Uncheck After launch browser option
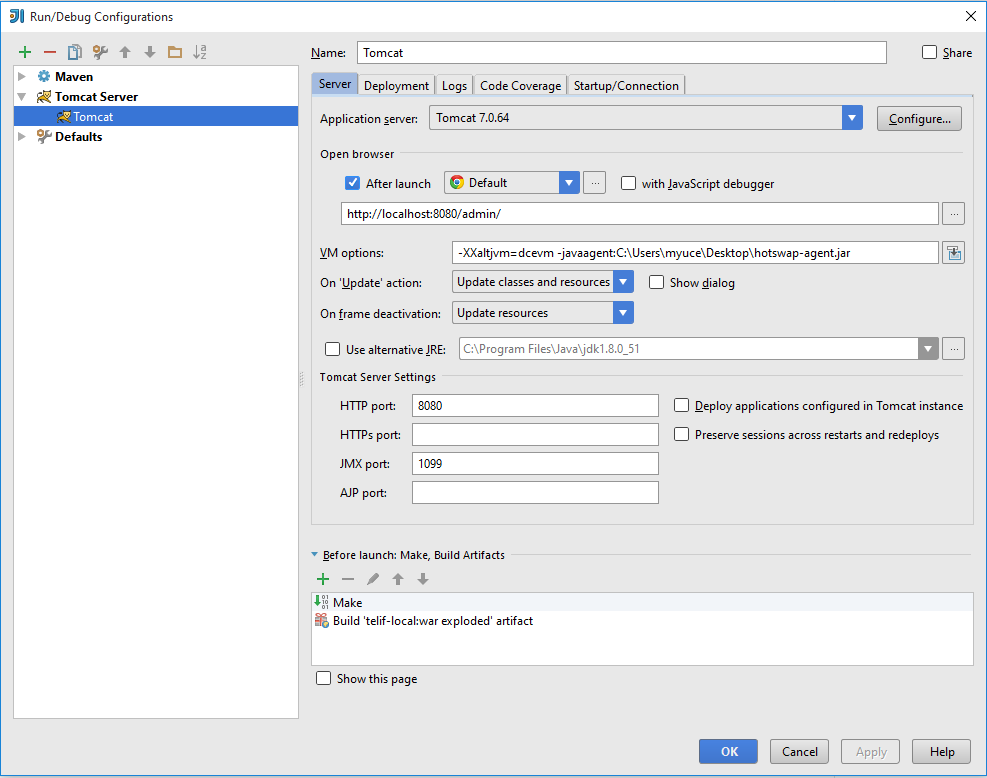The width and height of the screenshot is (987, 778). (x=352, y=183)
